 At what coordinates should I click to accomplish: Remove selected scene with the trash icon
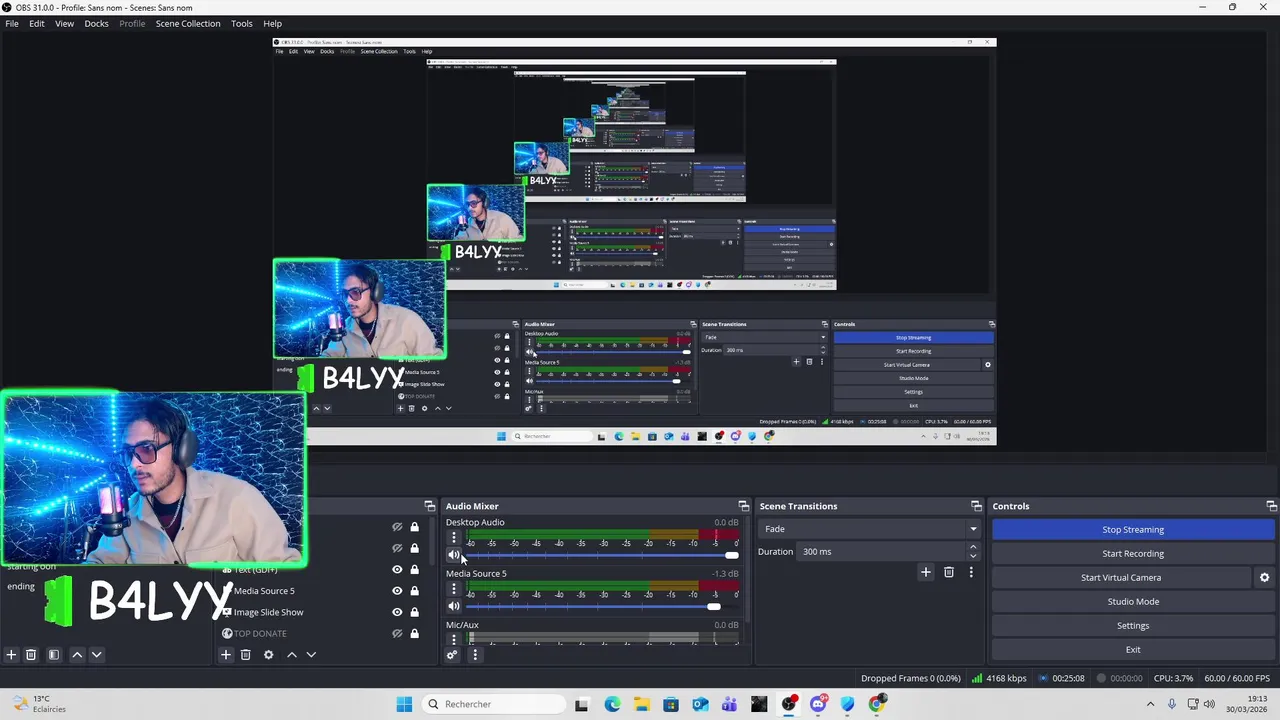(x=31, y=655)
